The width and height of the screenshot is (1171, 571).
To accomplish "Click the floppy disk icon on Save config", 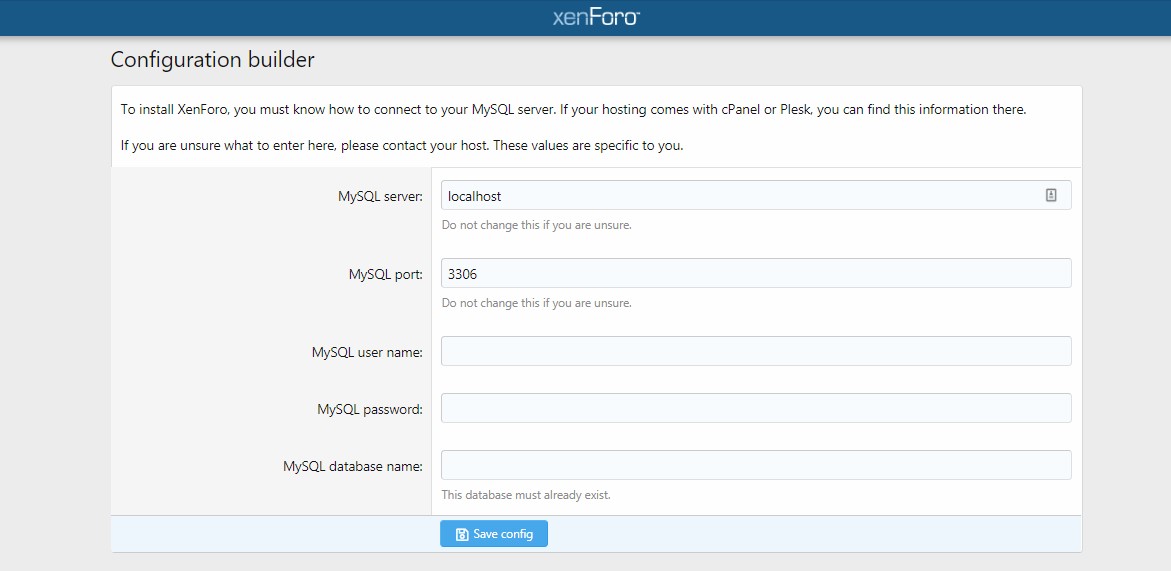I will tap(462, 534).
